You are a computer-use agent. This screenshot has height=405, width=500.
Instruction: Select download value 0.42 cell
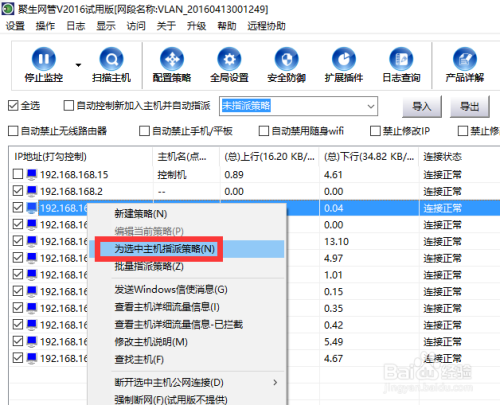point(334,325)
